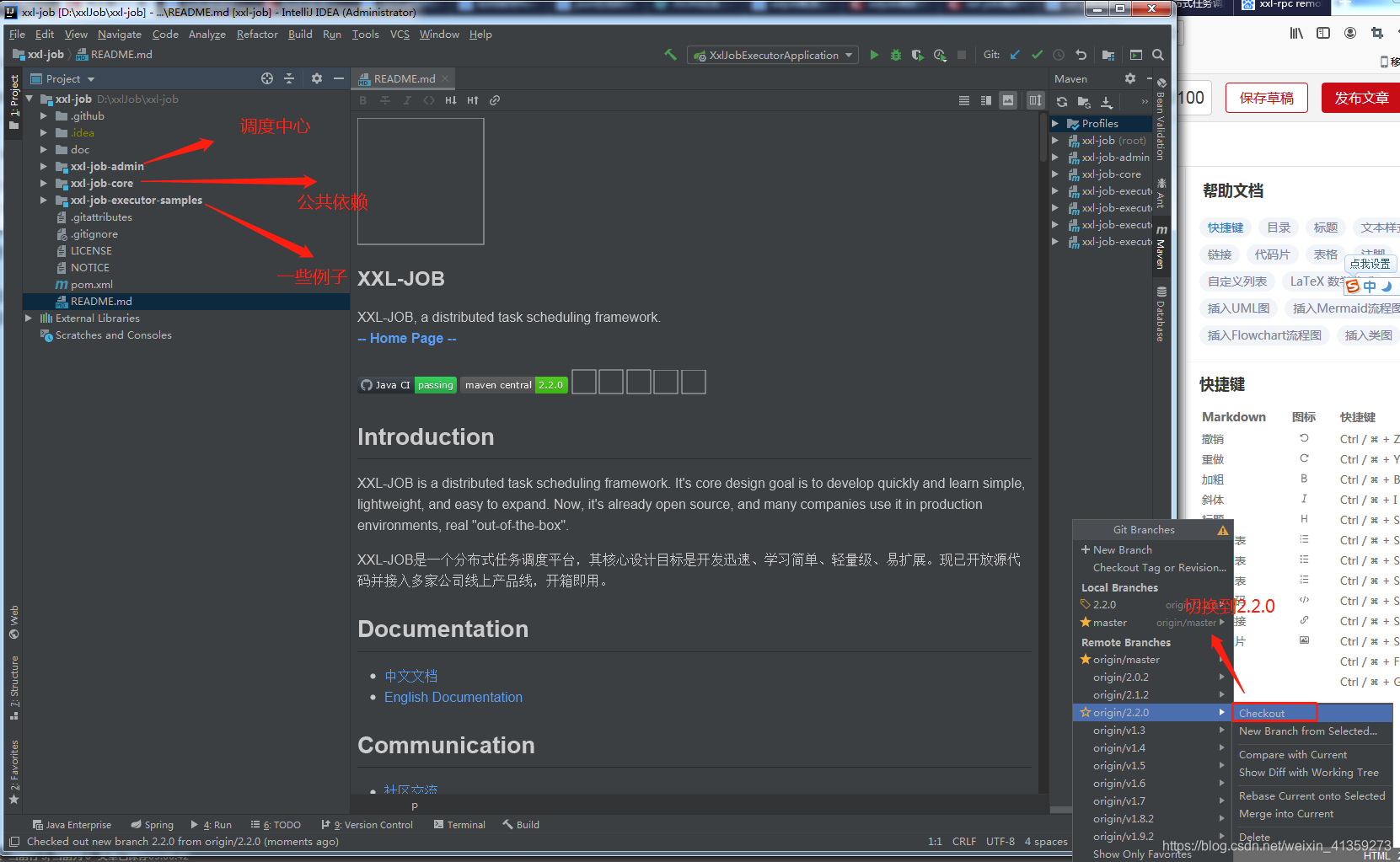Click 保存草稿 button in browser window

coord(1266,98)
